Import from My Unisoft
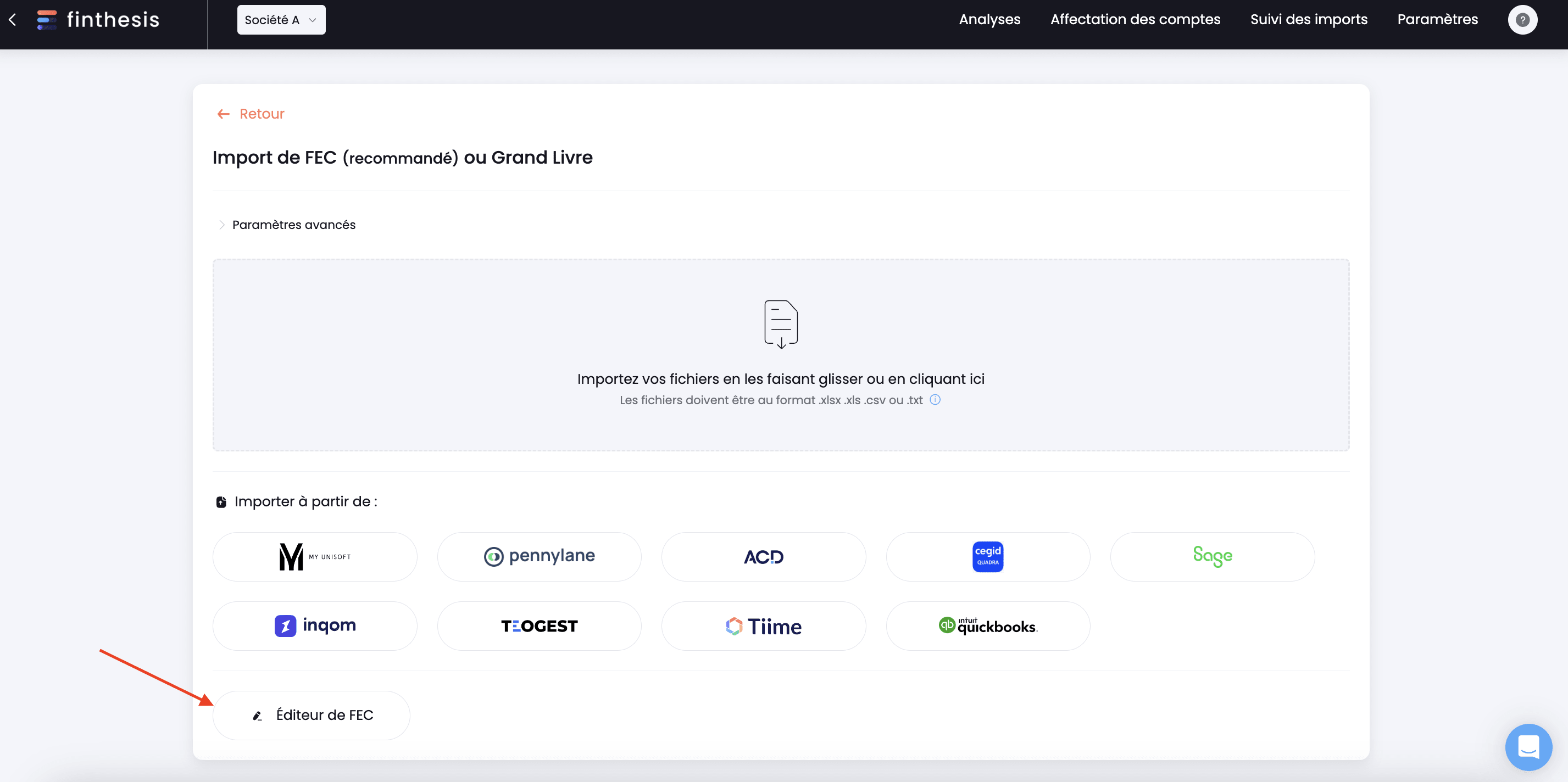 (x=315, y=557)
